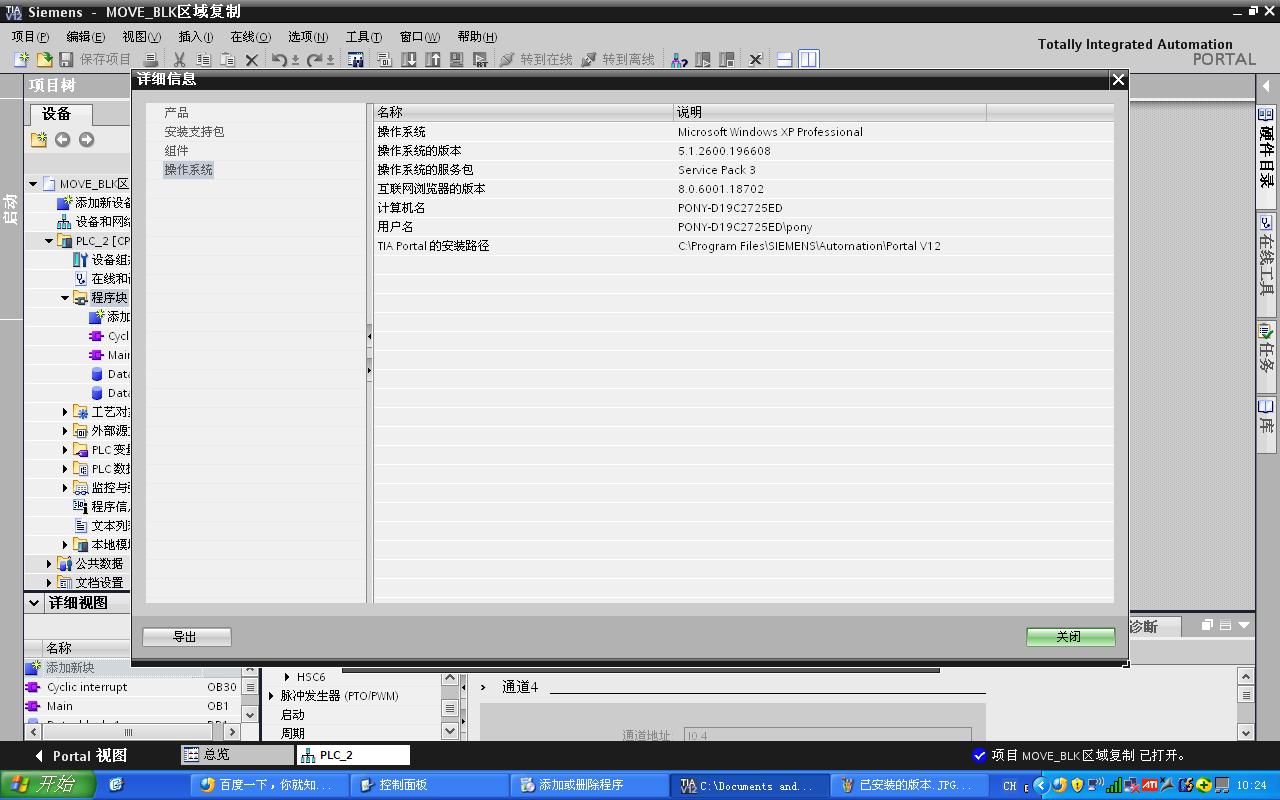Click the Start CPU toolbar icon
The width and height of the screenshot is (1280, 800).
703,60
